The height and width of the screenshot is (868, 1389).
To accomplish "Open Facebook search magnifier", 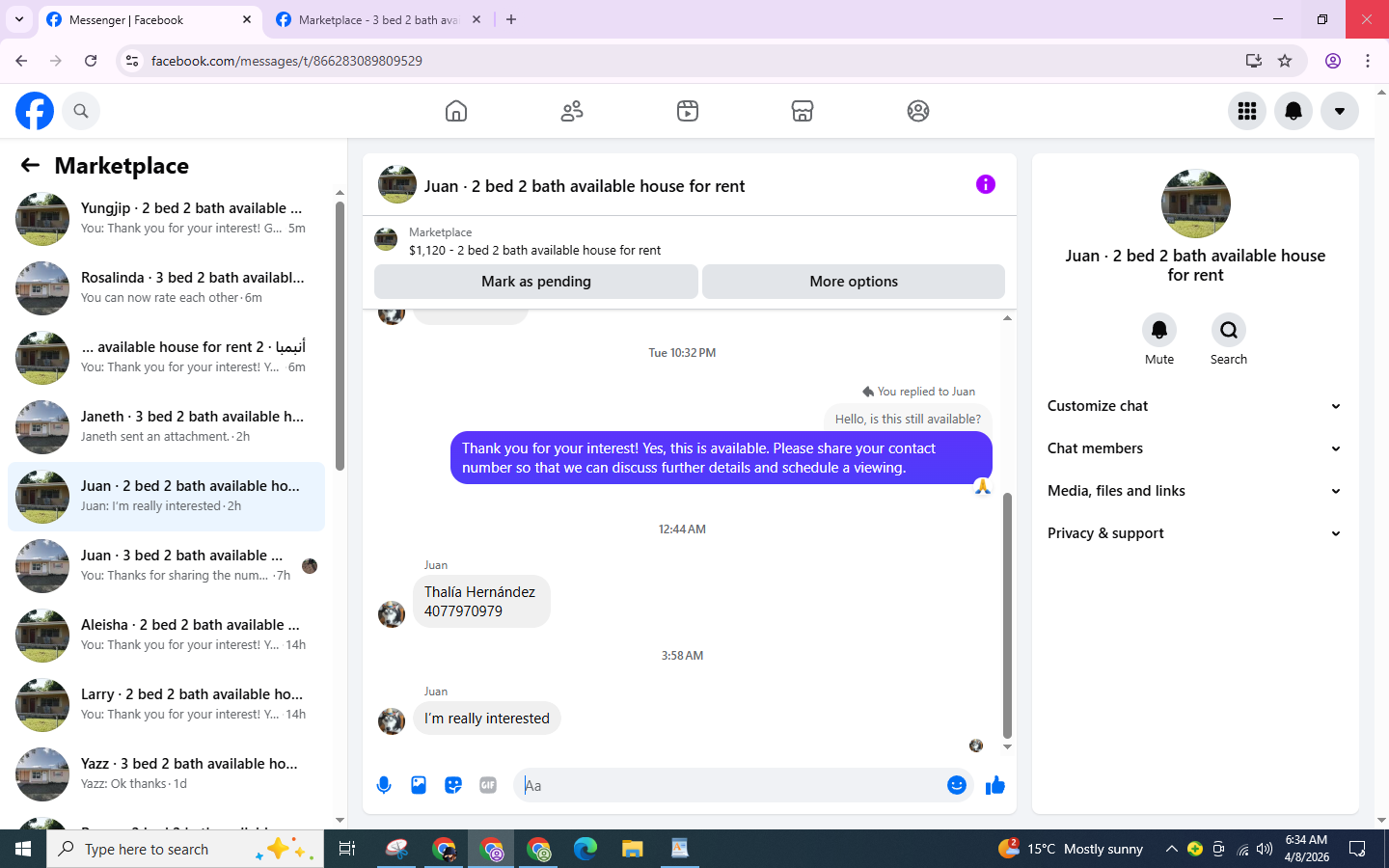I will (81, 111).
